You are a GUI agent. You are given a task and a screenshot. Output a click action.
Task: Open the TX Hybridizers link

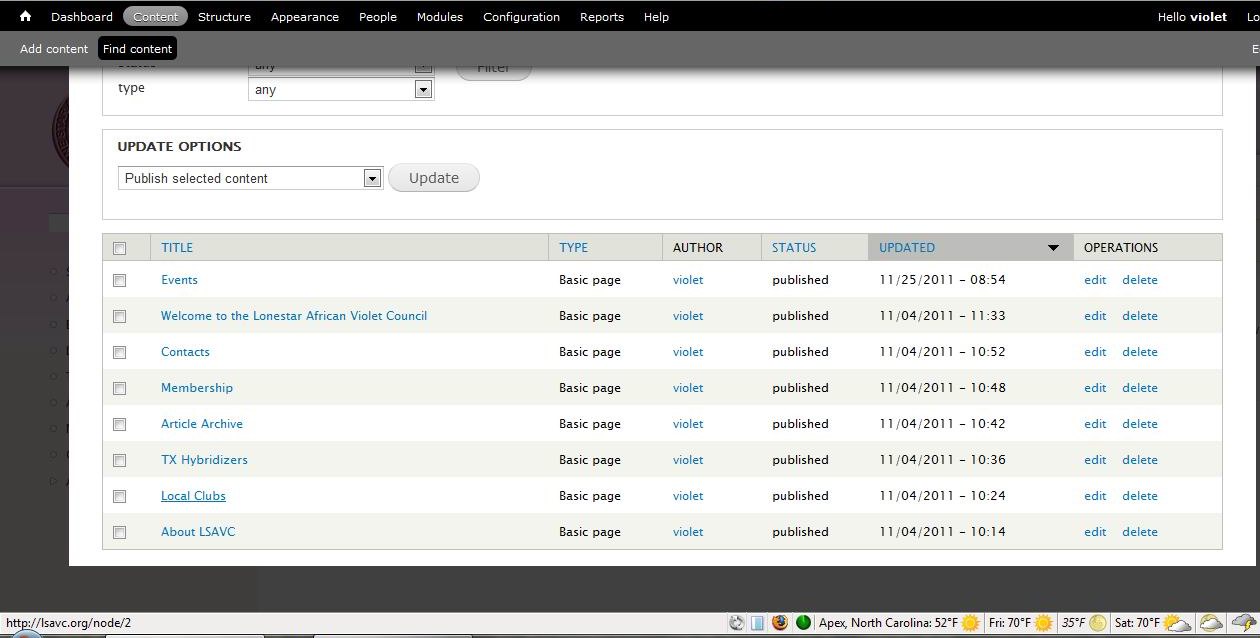[x=204, y=460]
